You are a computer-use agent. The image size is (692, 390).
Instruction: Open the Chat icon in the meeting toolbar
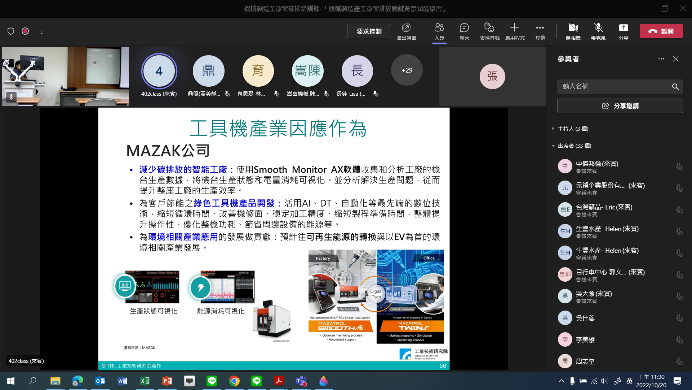tap(464, 31)
